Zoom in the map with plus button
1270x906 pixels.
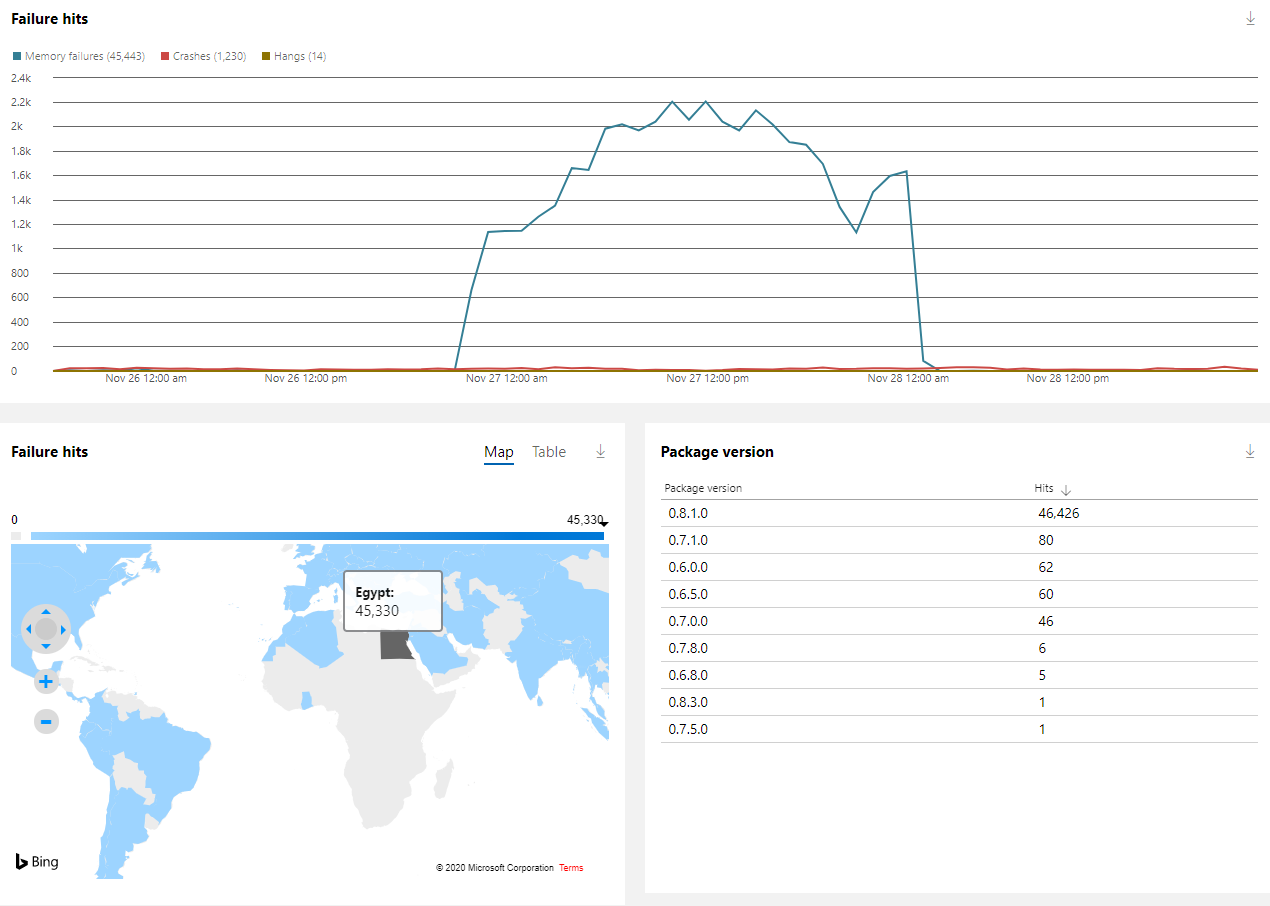(x=46, y=681)
